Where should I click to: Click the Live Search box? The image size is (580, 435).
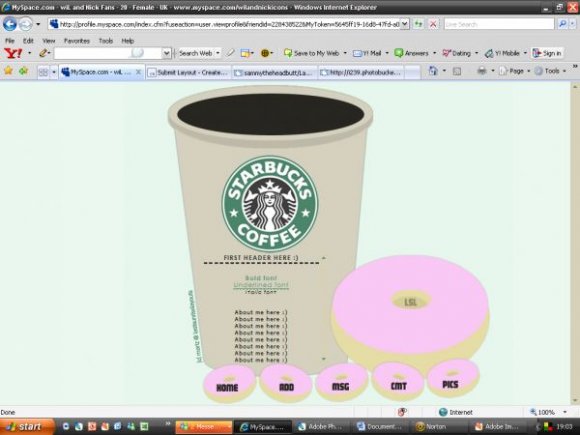499,24
